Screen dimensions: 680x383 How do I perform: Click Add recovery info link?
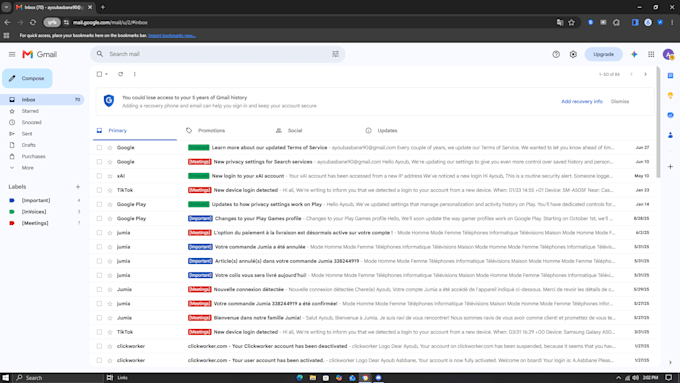point(582,101)
